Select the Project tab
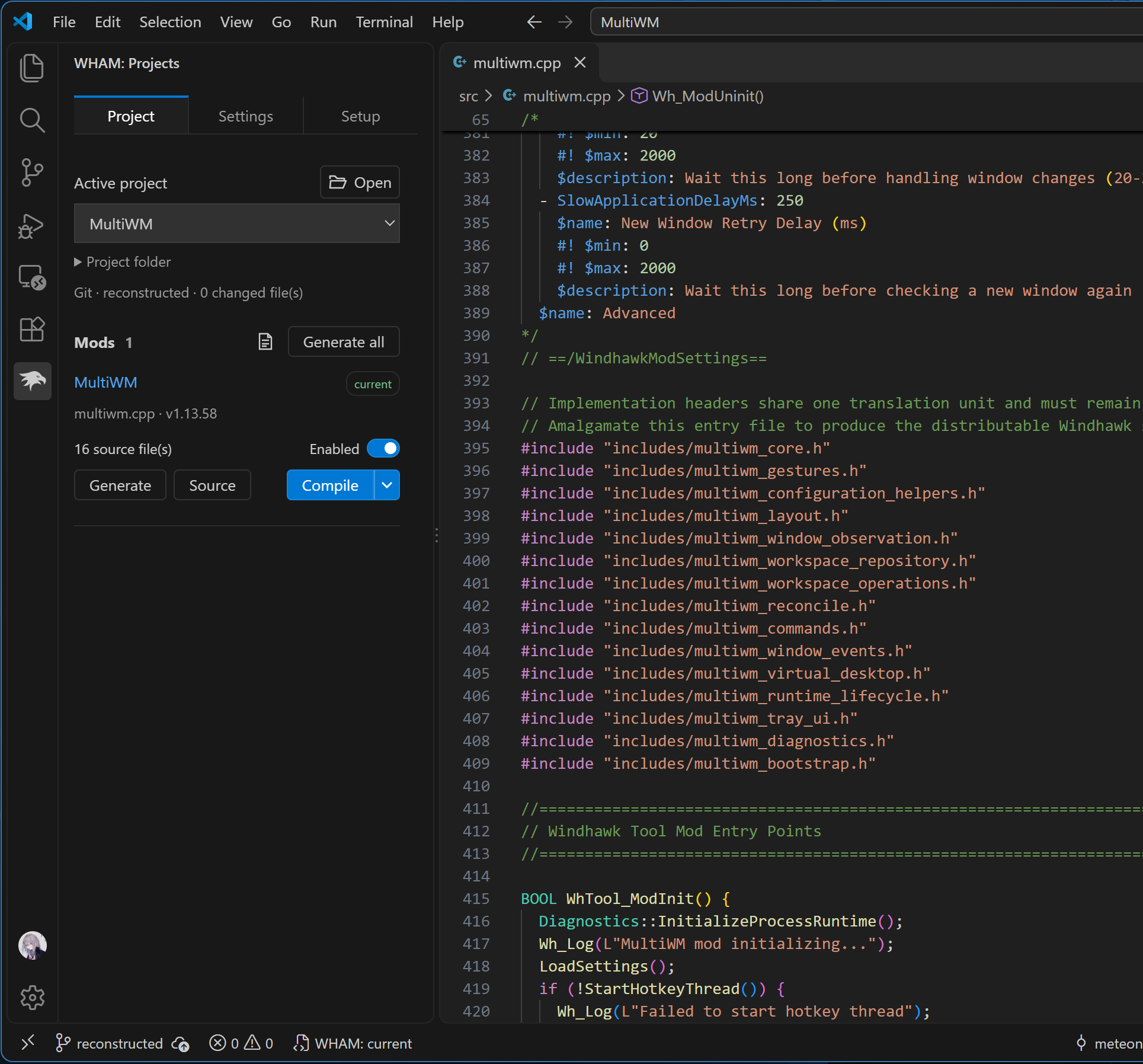1143x1064 pixels. click(131, 116)
